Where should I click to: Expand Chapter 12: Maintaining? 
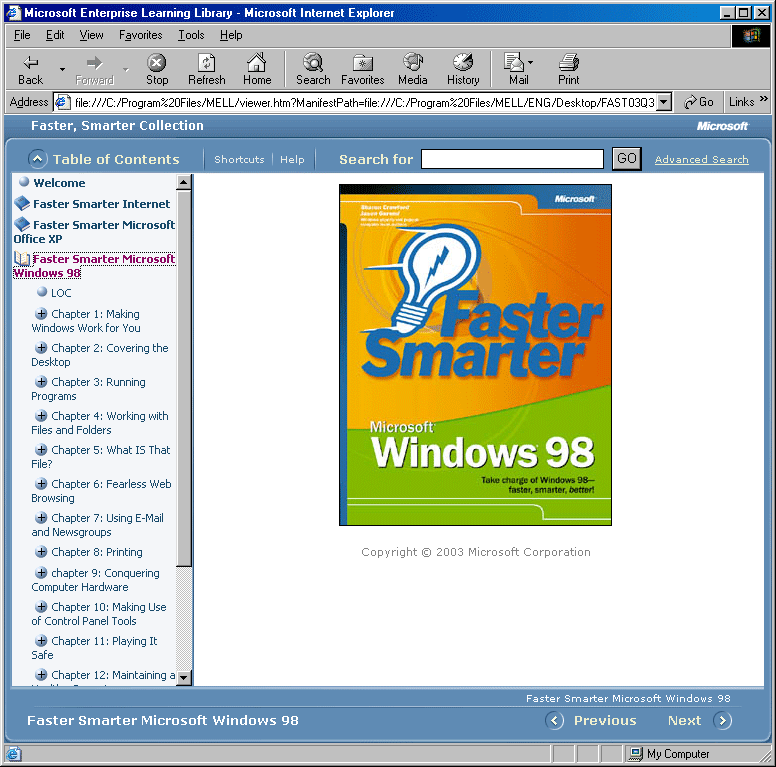(x=42, y=674)
